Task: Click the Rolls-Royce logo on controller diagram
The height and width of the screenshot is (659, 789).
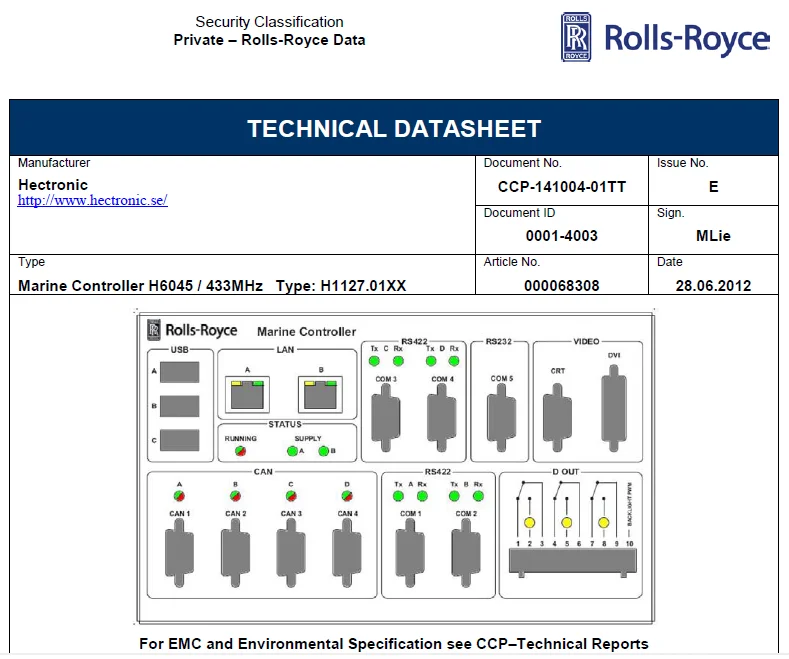Action: (192, 330)
